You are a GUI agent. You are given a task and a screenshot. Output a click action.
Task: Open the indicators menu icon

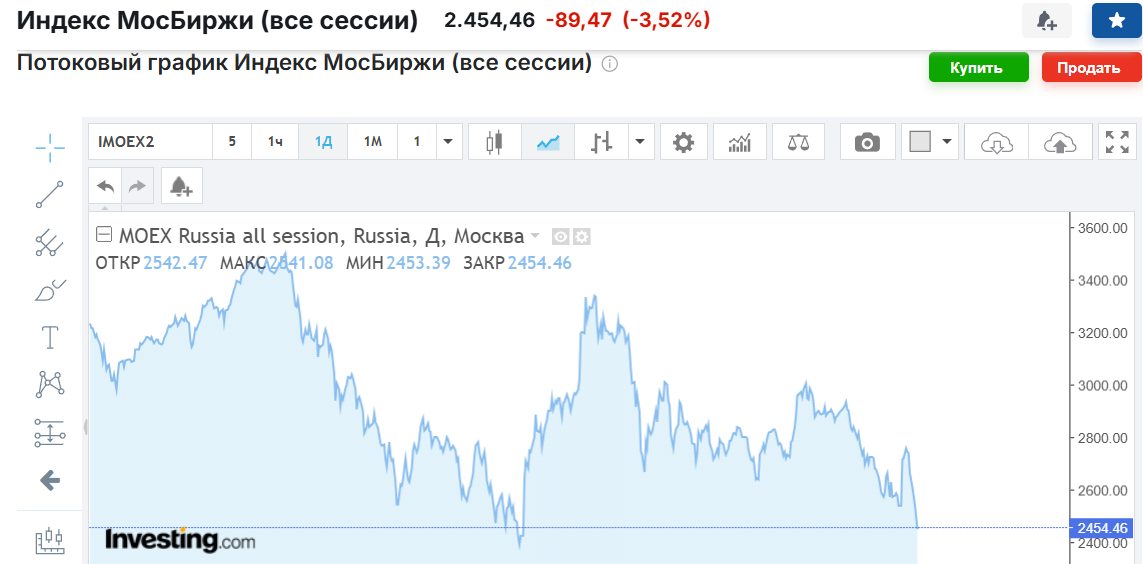point(740,141)
